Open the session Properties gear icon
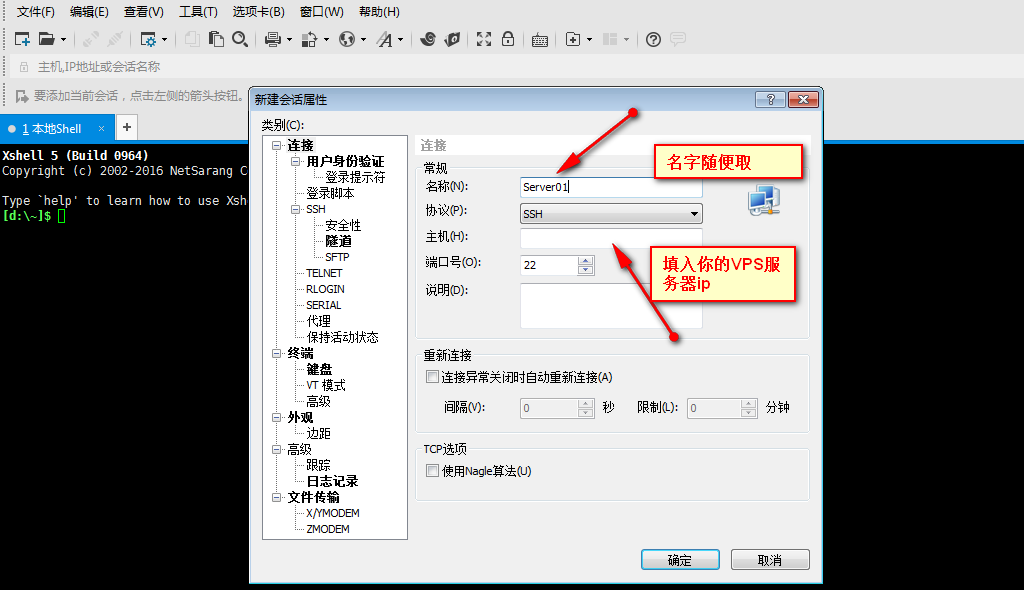Image resolution: width=1024 pixels, height=590 pixels. pyautogui.click(x=148, y=39)
